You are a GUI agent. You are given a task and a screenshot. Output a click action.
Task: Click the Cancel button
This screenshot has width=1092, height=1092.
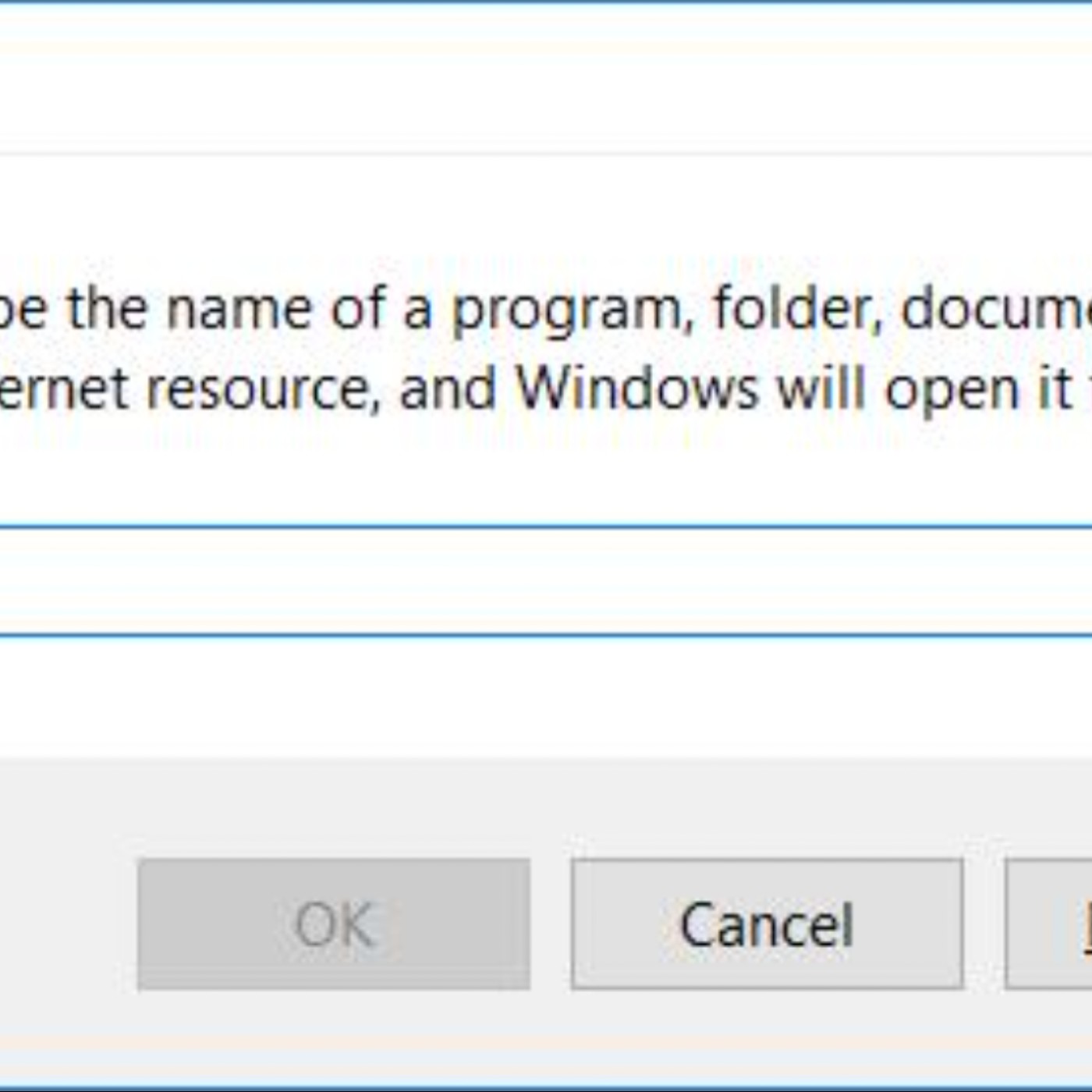point(767,924)
